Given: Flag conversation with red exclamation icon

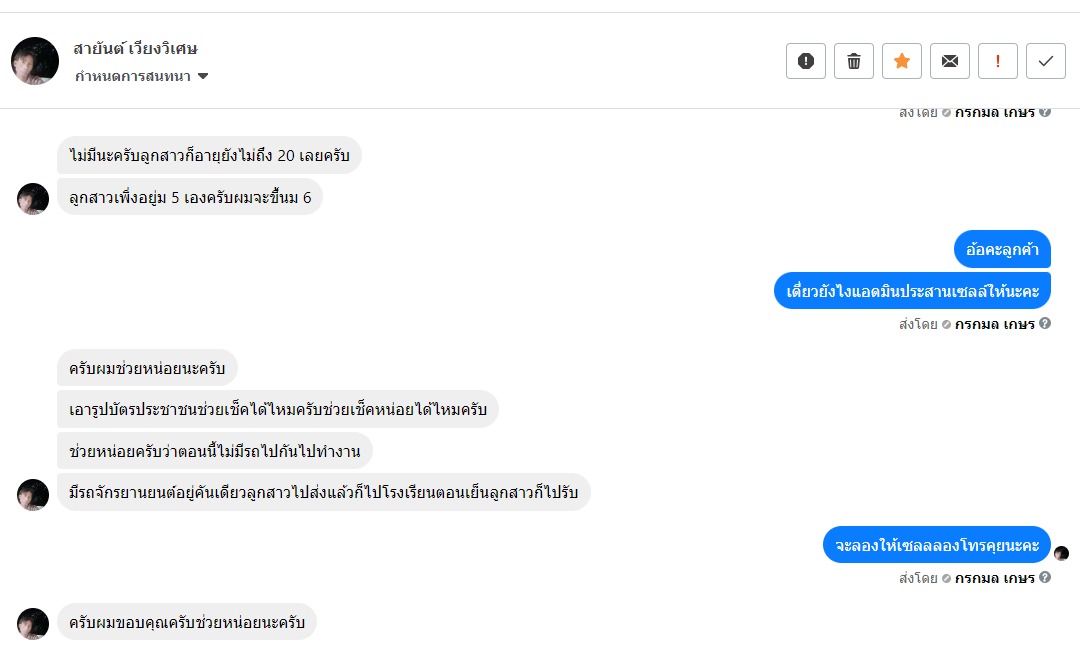Looking at the screenshot, I should click(x=998, y=61).
